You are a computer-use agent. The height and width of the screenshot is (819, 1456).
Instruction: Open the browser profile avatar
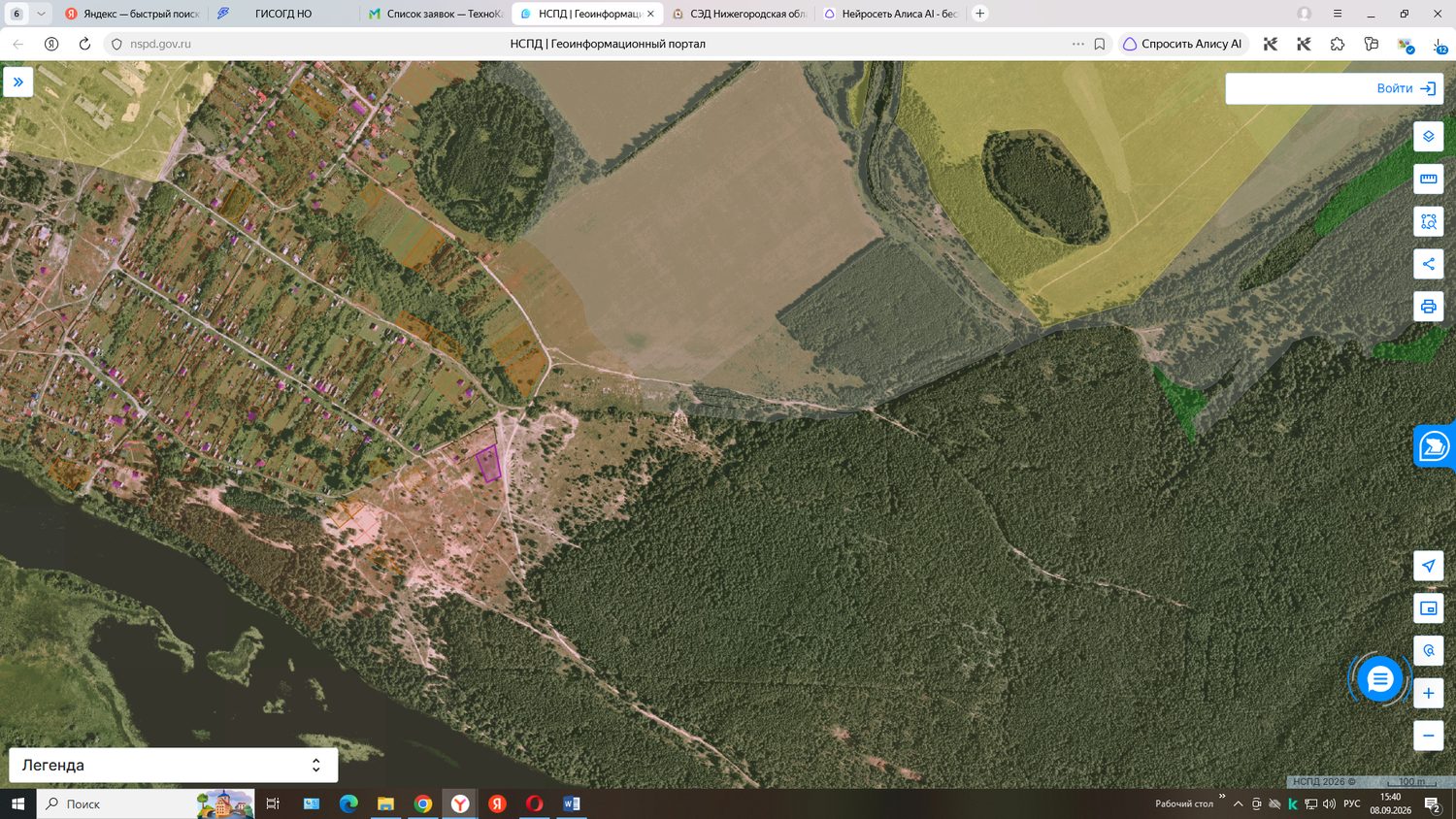click(1305, 14)
